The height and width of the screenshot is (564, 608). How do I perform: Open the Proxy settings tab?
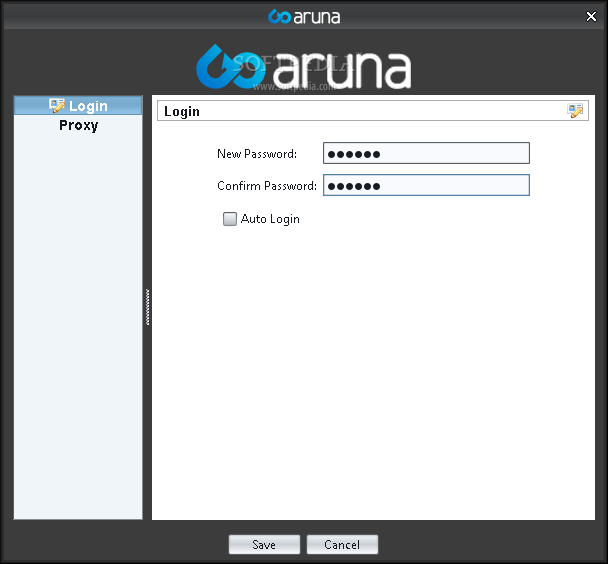(78, 125)
